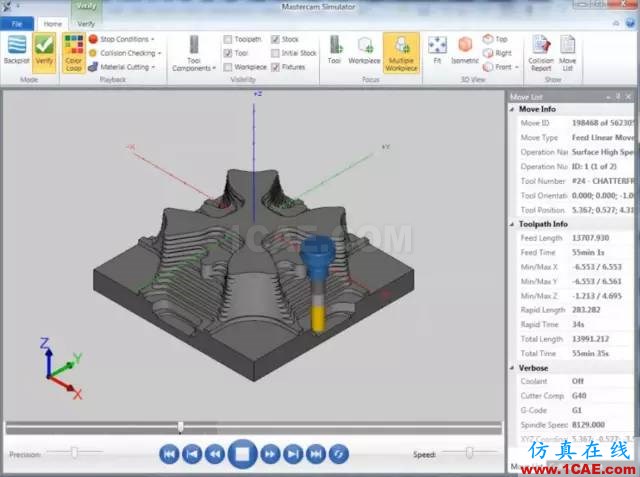Open Move List panel options arrow
The width and height of the screenshot is (640, 477).
pyautogui.click(x=608, y=97)
